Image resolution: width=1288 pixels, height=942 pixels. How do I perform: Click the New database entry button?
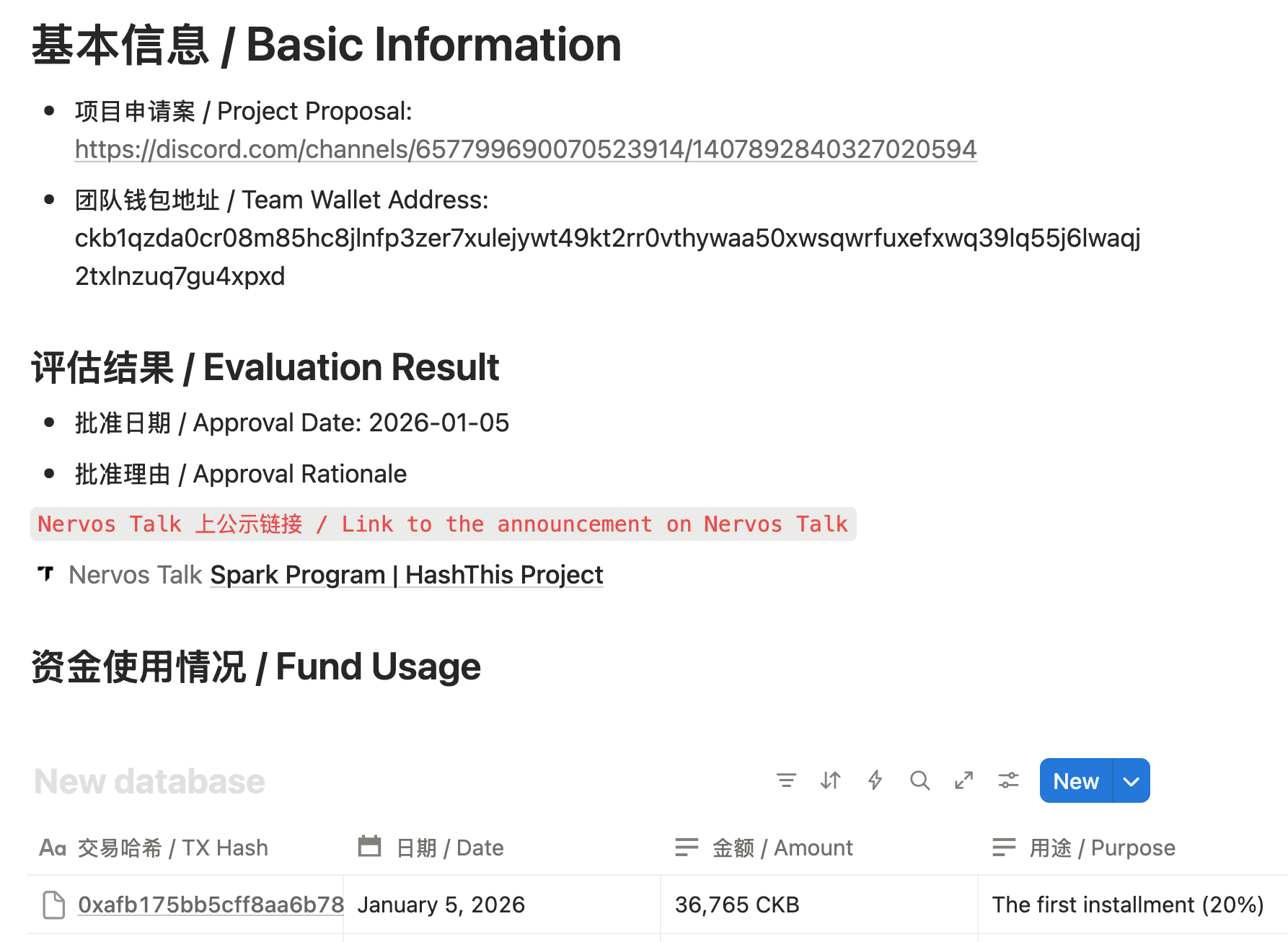(x=1076, y=781)
